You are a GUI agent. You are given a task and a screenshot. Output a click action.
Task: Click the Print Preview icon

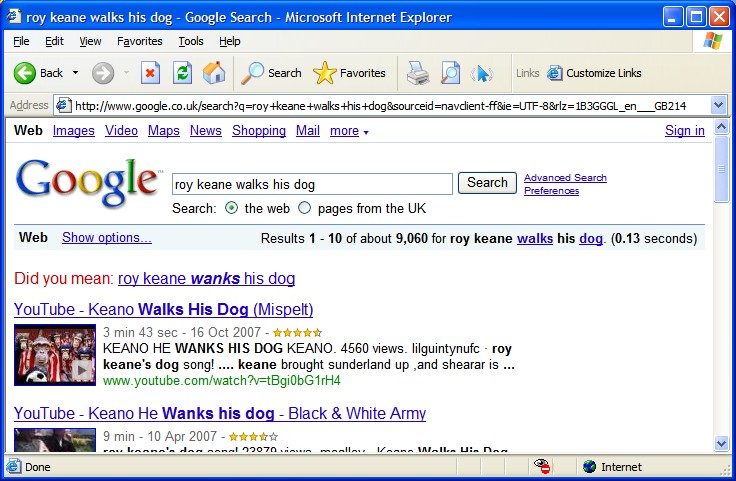coord(450,73)
